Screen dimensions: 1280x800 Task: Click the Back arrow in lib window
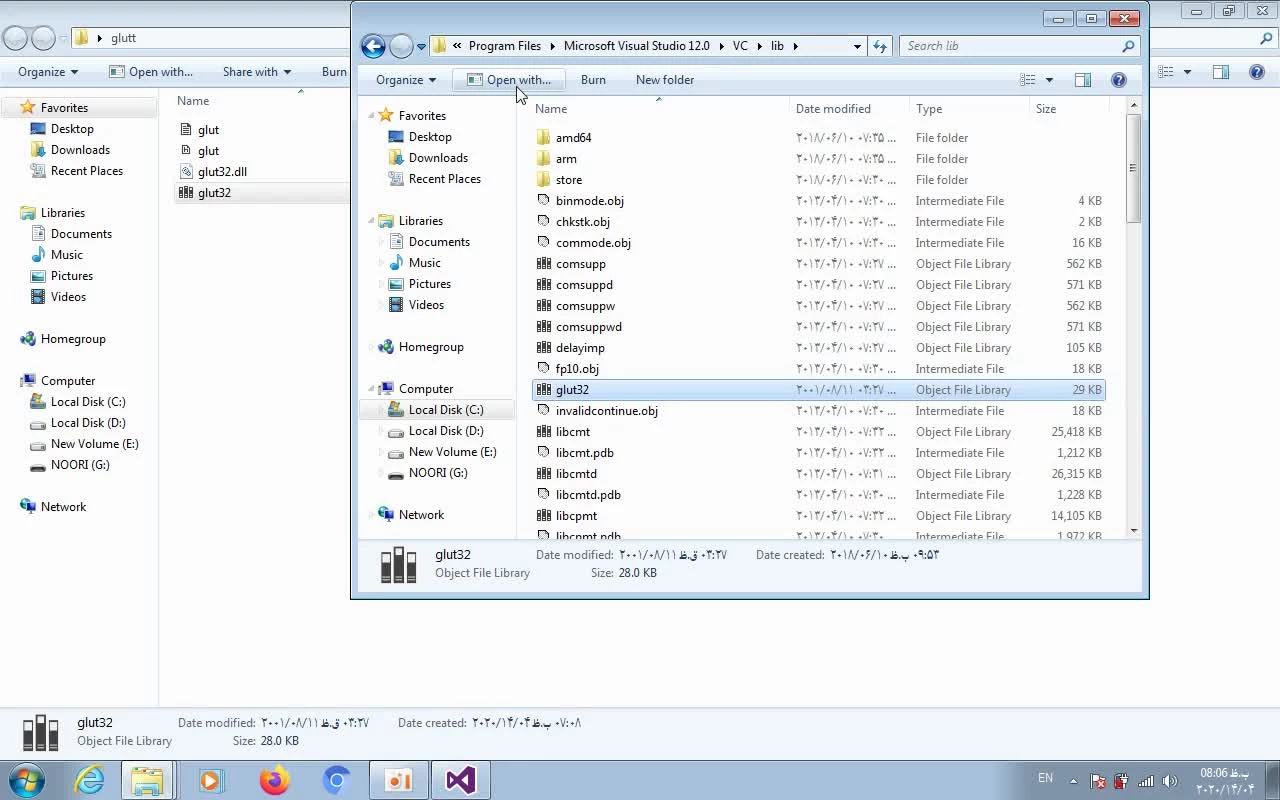point(373,46)
